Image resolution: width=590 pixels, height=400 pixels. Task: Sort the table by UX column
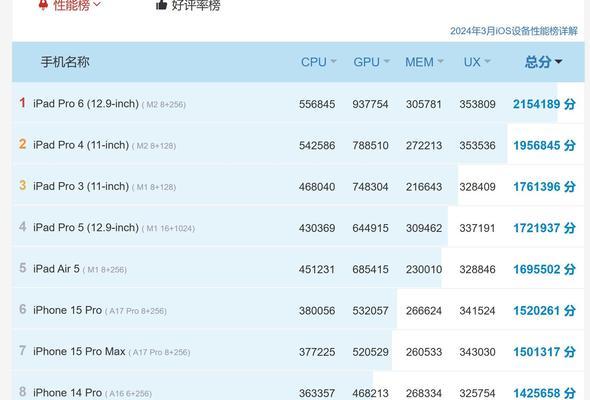(477, 62)
